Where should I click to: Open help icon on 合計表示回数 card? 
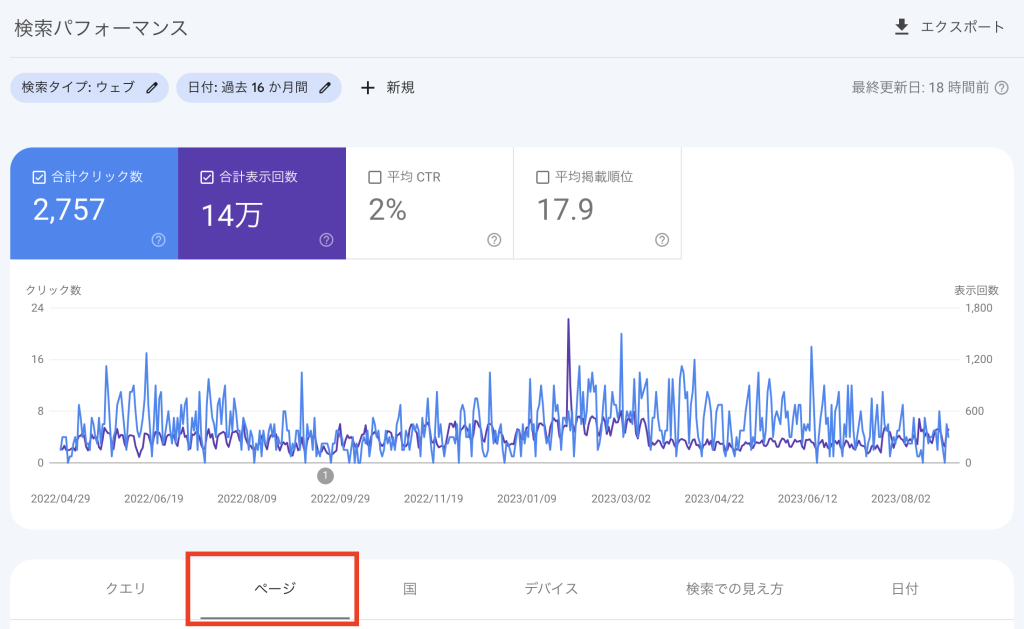click(326, 240)
